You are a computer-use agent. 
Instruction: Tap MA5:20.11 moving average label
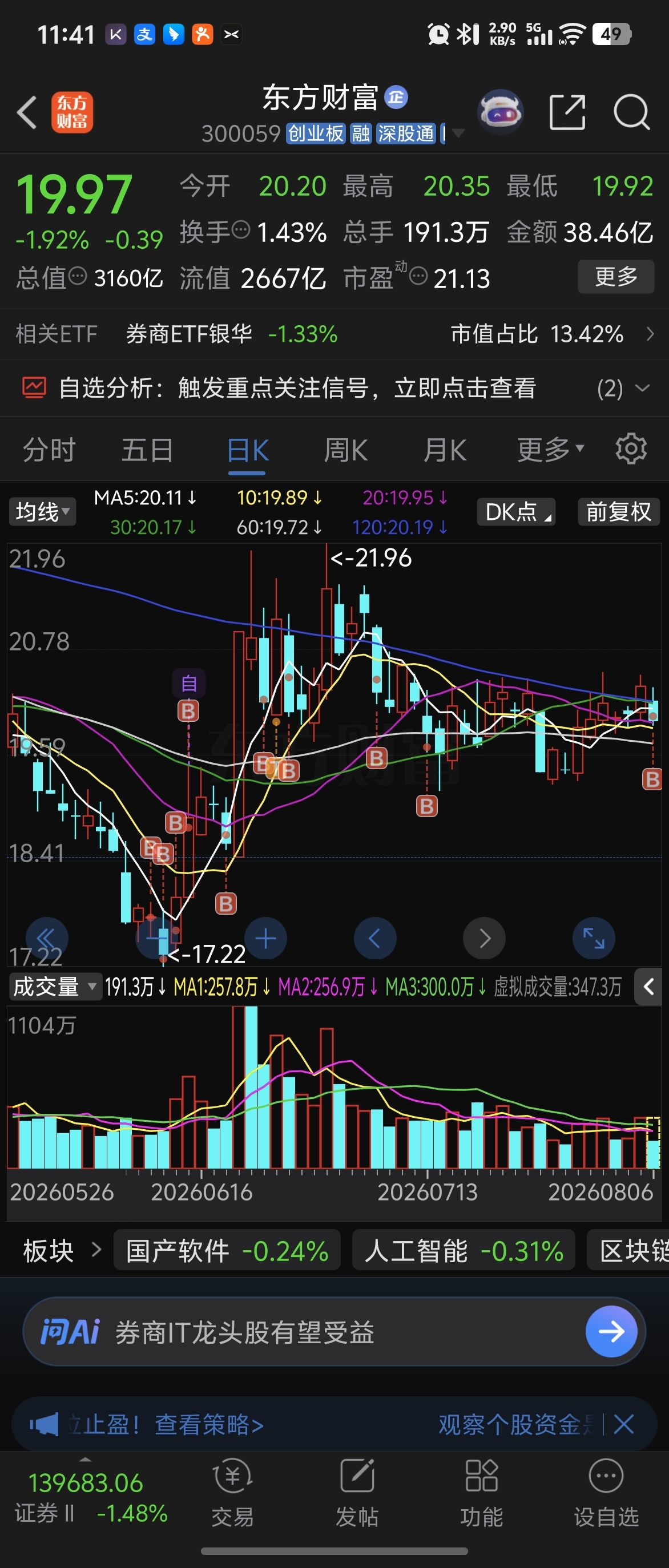click(x=145, y=498)
